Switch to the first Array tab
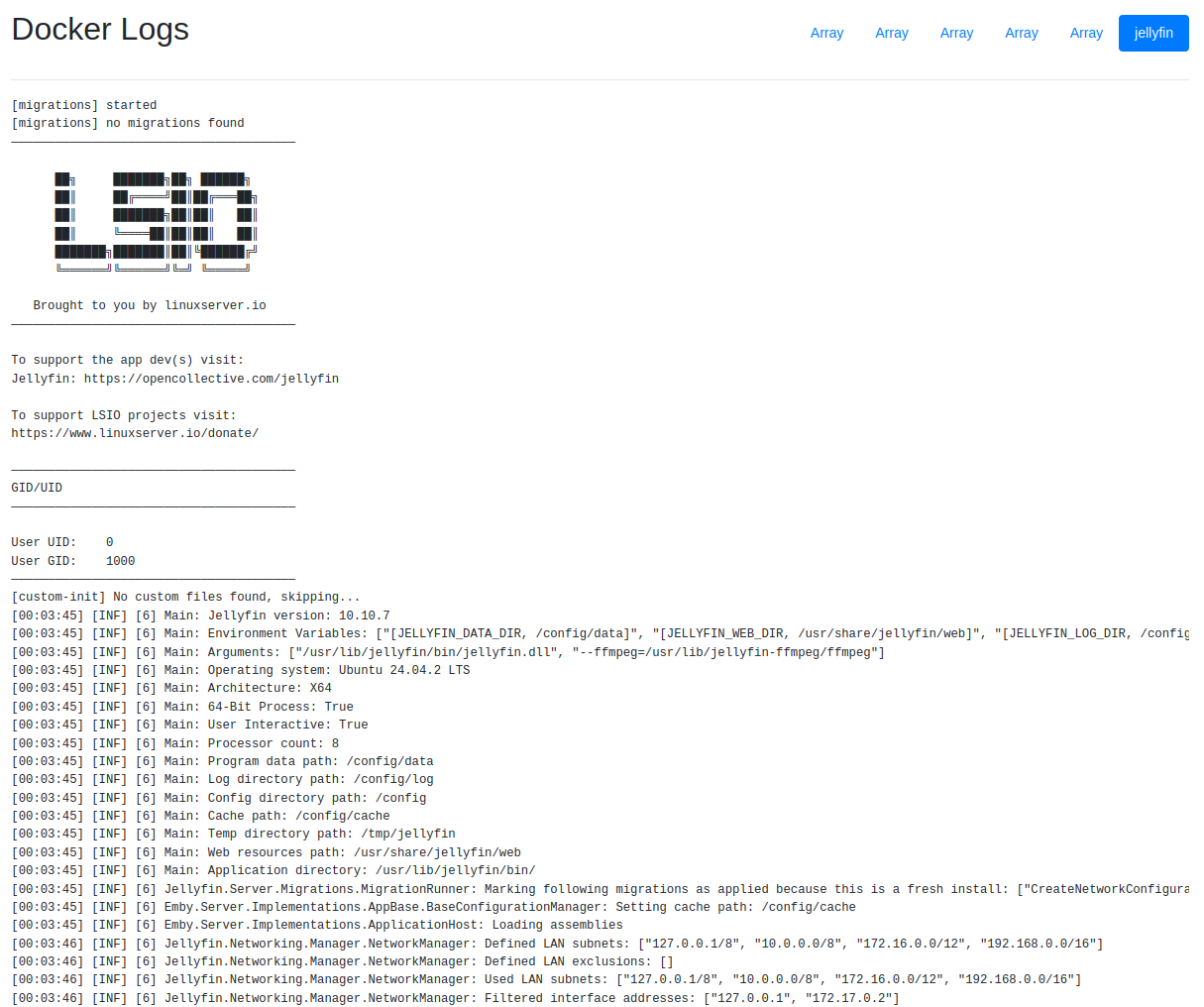The width and height of the screenshot is (1204, 1007). coord(826,33)
